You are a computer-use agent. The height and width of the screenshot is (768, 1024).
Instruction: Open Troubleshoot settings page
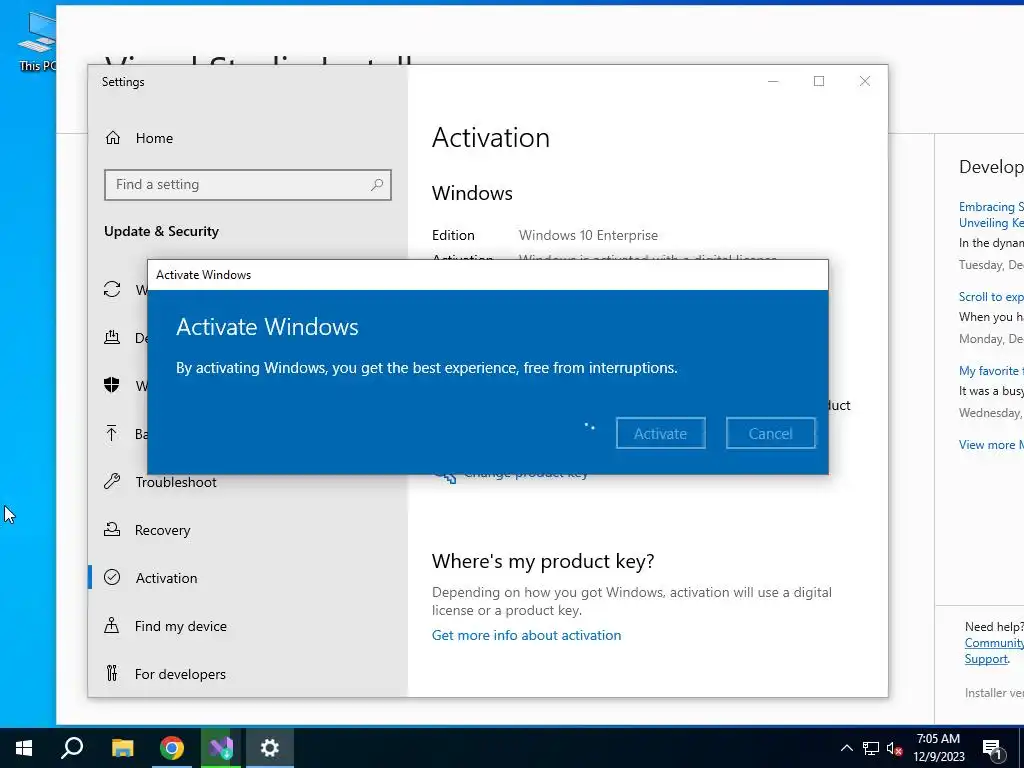point(176,482)
